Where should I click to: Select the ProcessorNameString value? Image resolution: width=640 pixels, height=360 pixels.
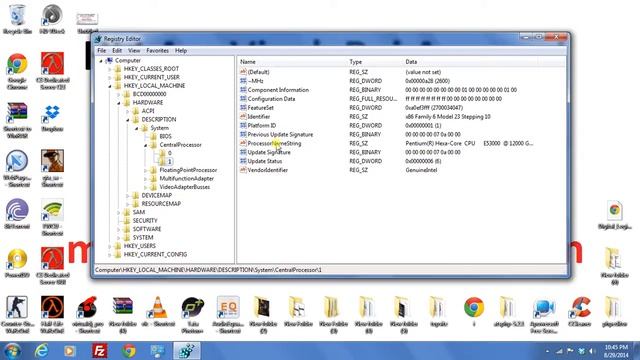[274, 143]
